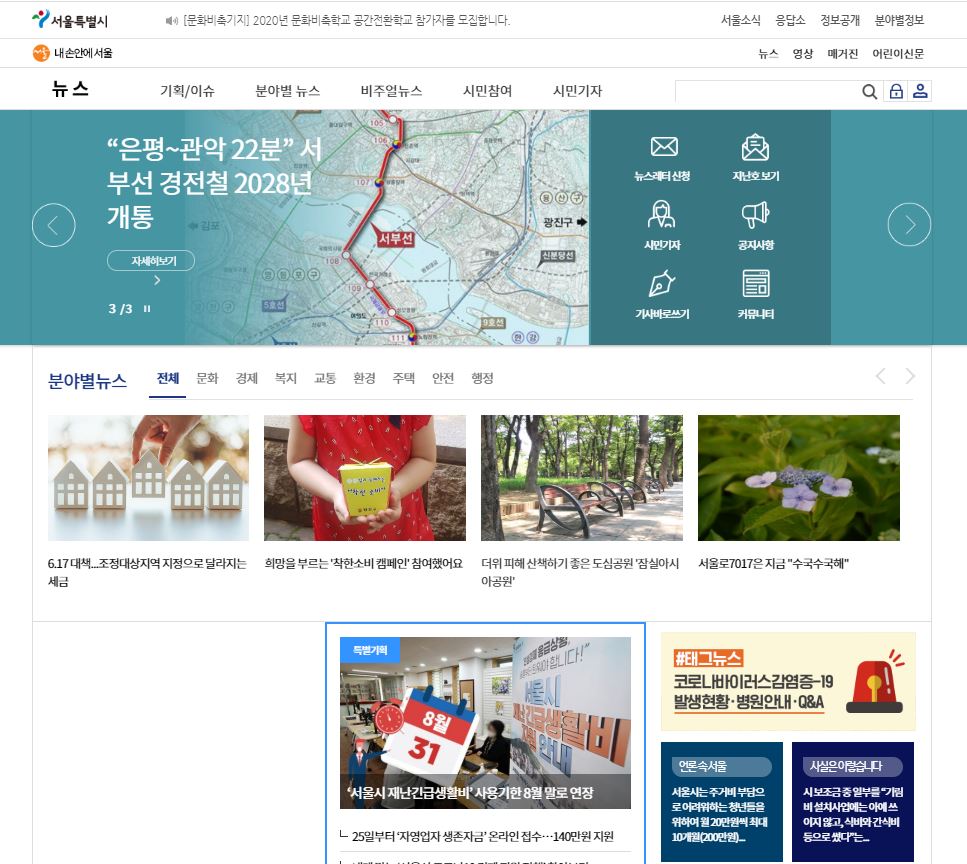Viewport: 967px width, 864px height.
Task: Open the 커뮤니티 icon
Action: click(x=755, y=284)
